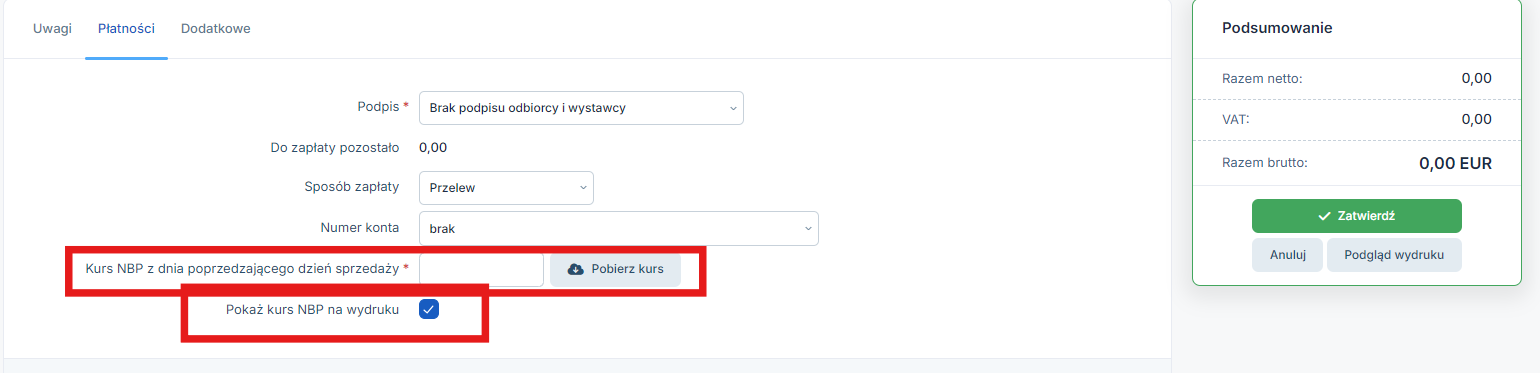Click the 'Pokaż kurs NBP na wydruku' label text
Image resolution: width=1540 pixels, height=373 pixels.
(313, 309)
